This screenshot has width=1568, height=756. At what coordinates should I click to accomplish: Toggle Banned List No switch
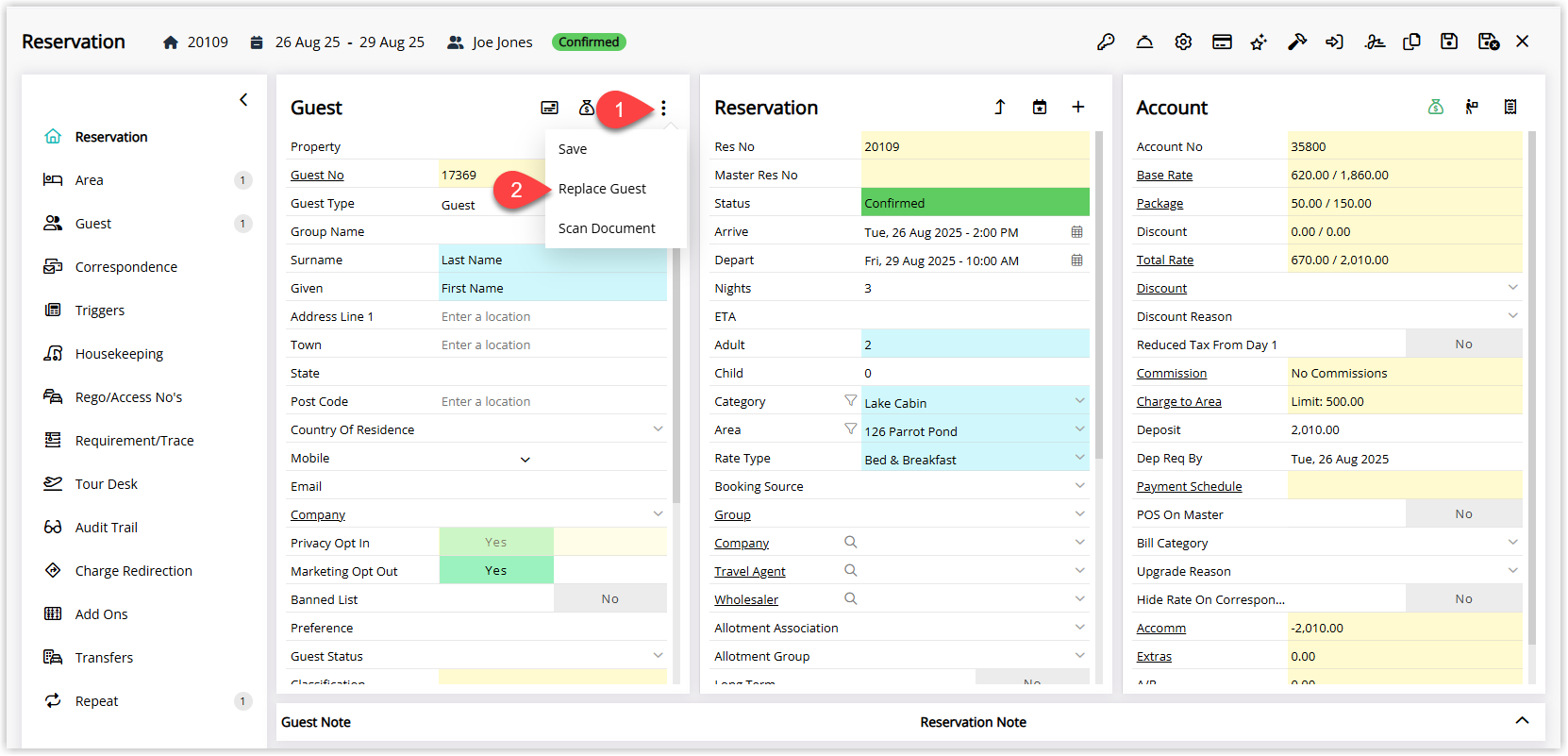(610, 598)
